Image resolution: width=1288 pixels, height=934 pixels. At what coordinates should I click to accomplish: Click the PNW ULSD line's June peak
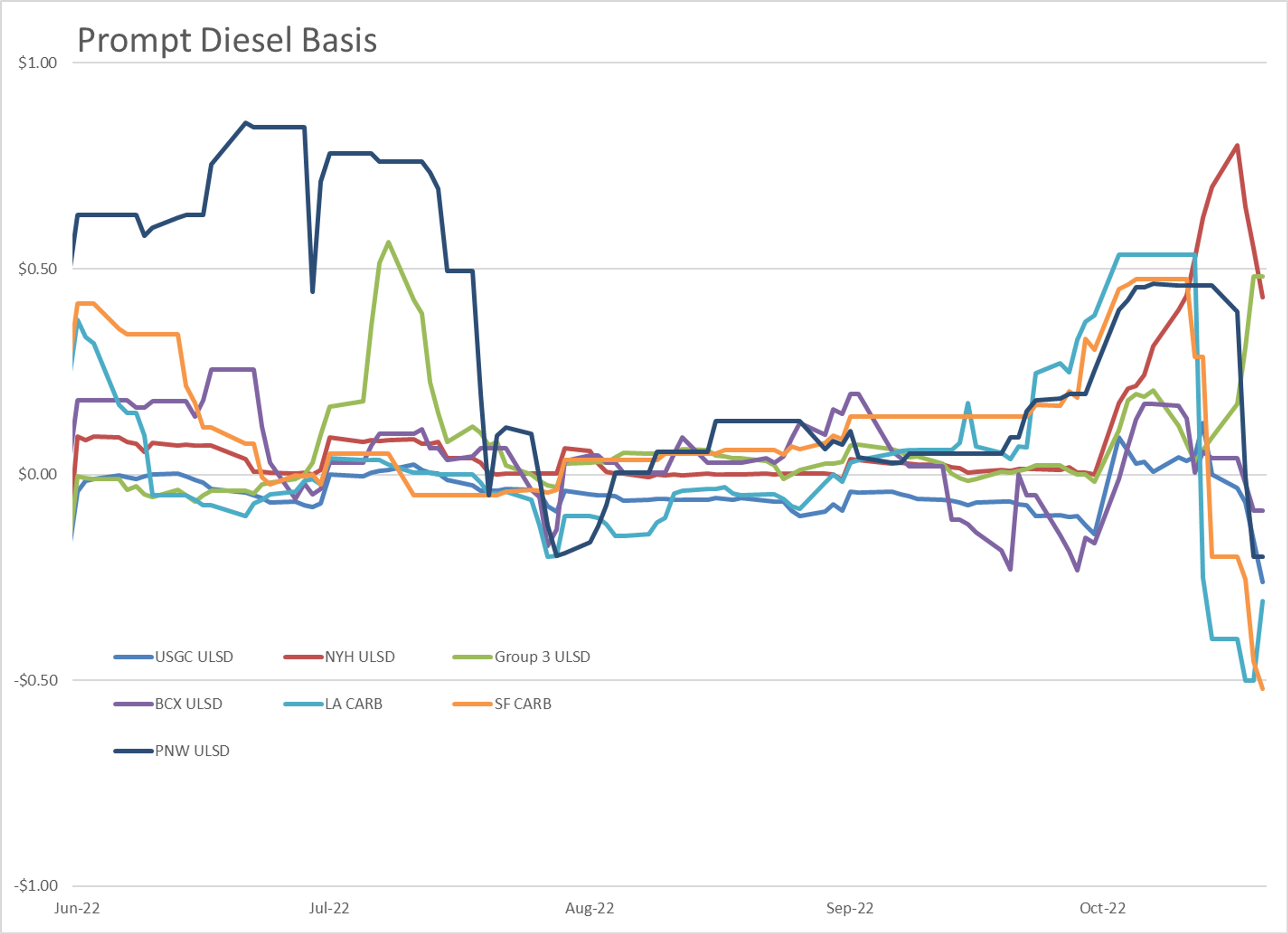245,123
